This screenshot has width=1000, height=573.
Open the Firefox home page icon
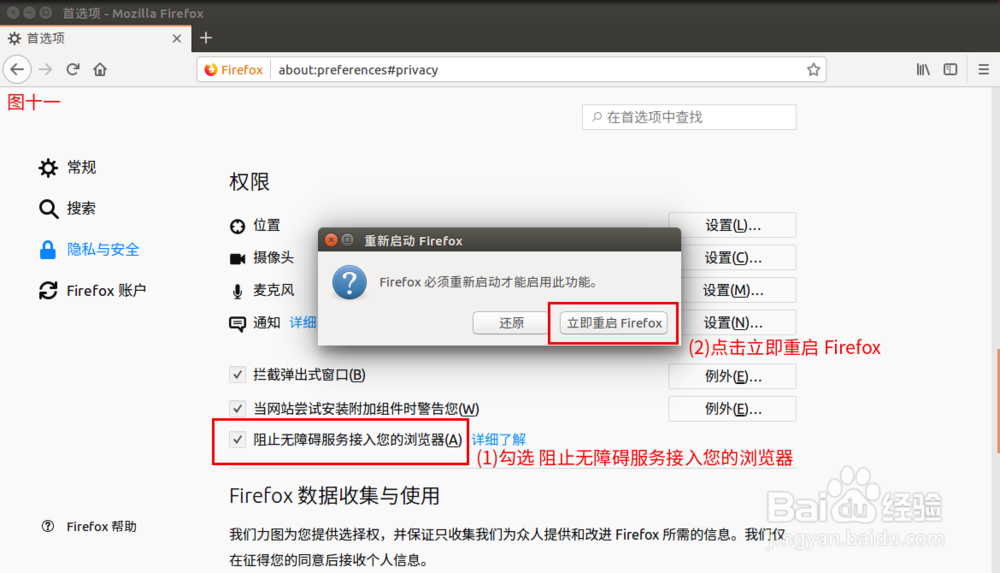tap(100, 70)
